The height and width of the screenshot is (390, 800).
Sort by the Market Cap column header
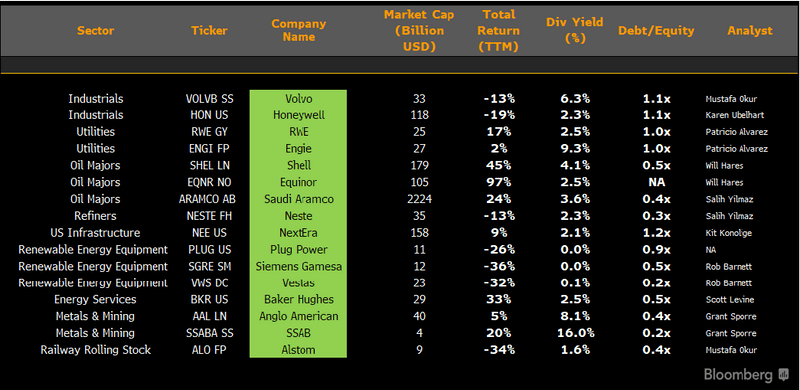pos(419,31)
